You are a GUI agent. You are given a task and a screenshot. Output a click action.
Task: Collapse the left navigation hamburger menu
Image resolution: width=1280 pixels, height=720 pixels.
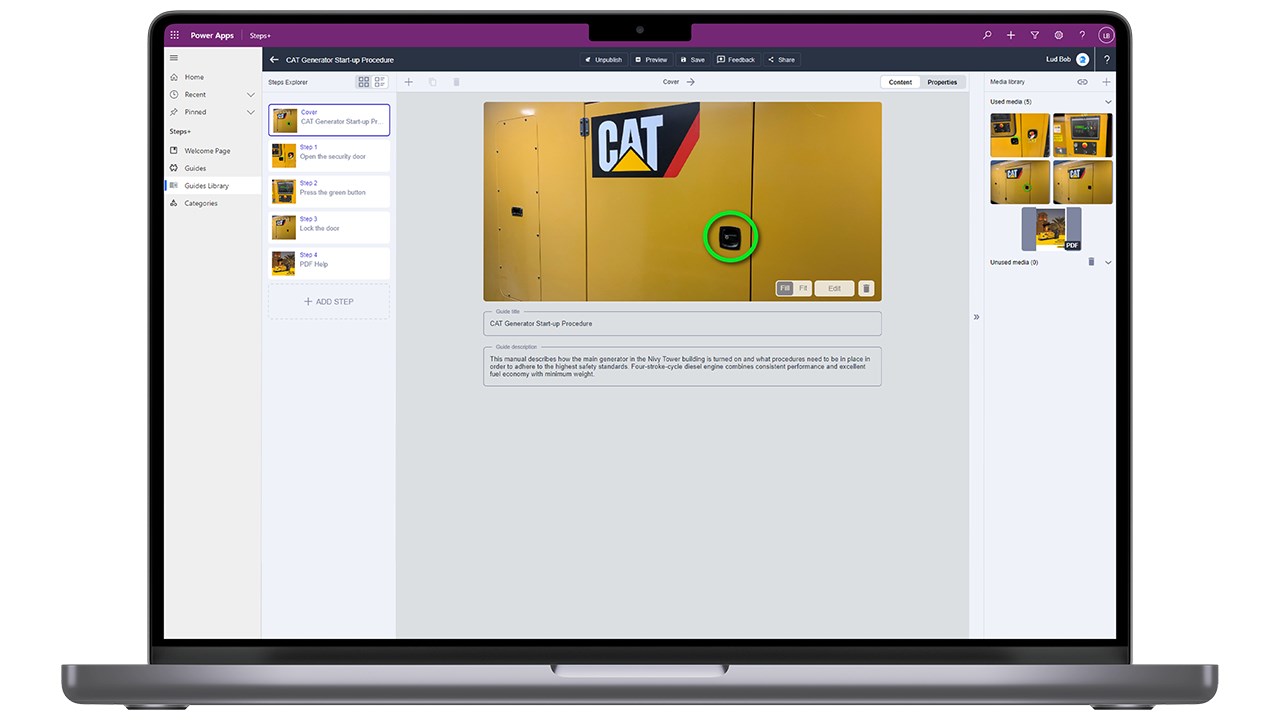[x=174, y=59]
